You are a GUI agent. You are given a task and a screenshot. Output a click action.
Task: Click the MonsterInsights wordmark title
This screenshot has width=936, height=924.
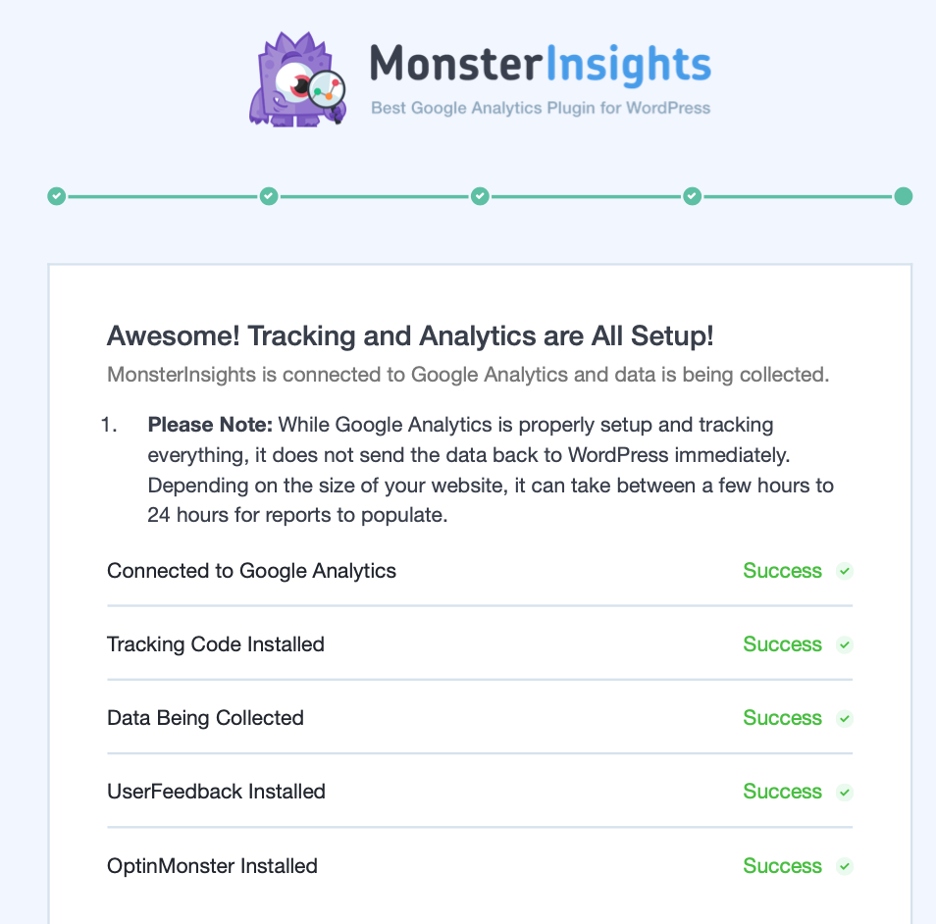click(540, 64)
